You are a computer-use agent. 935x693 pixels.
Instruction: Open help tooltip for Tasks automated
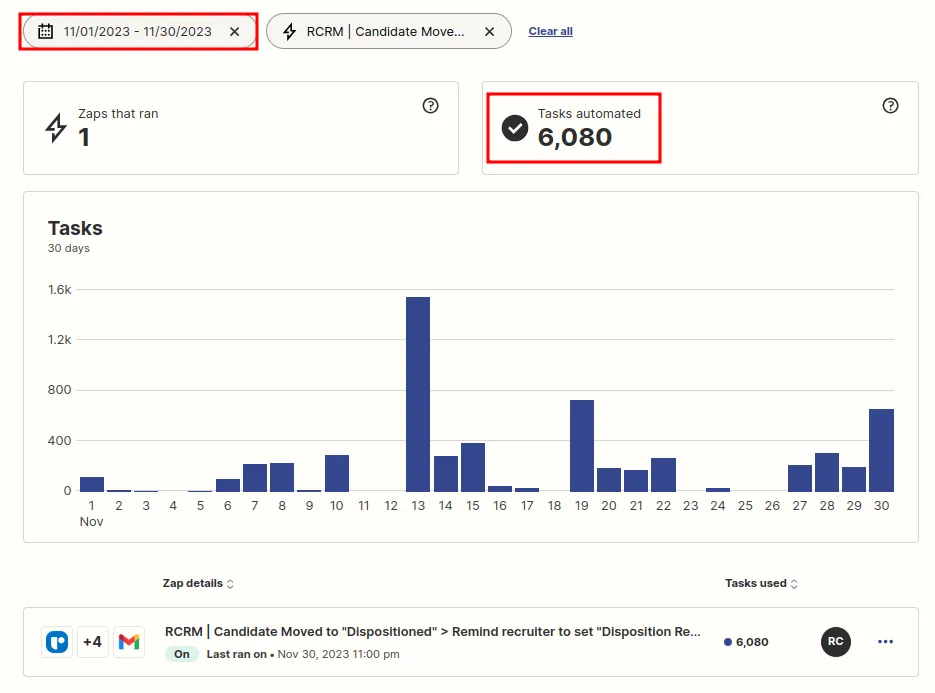(890, 106)
